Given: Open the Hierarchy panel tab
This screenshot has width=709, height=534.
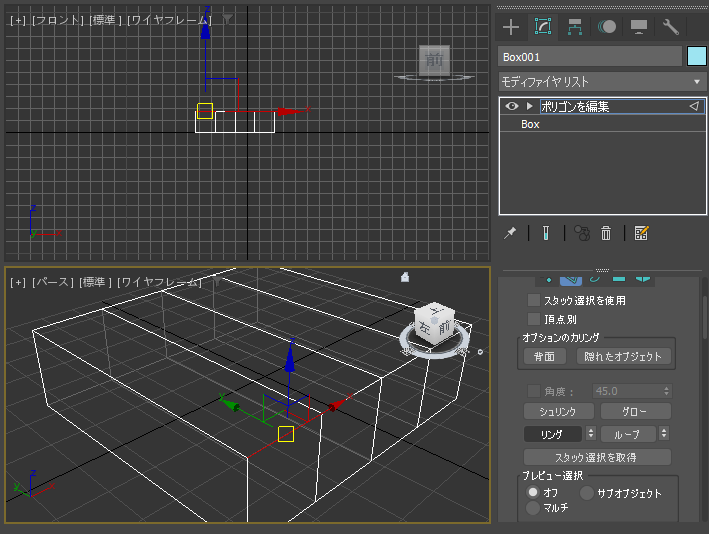Looking at the screenshot, I should (x=575, y=27).
